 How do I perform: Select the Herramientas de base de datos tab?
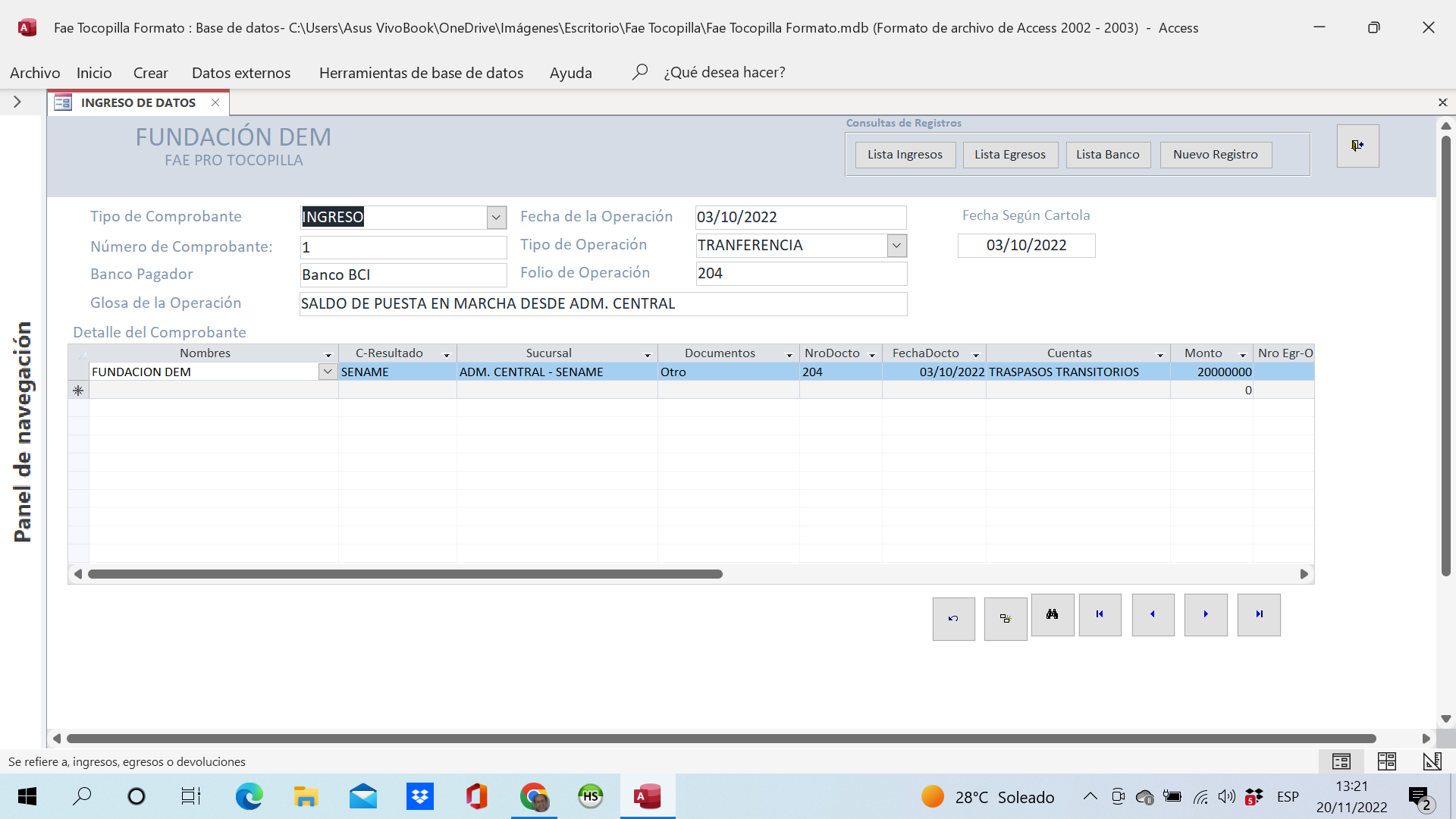421,73
